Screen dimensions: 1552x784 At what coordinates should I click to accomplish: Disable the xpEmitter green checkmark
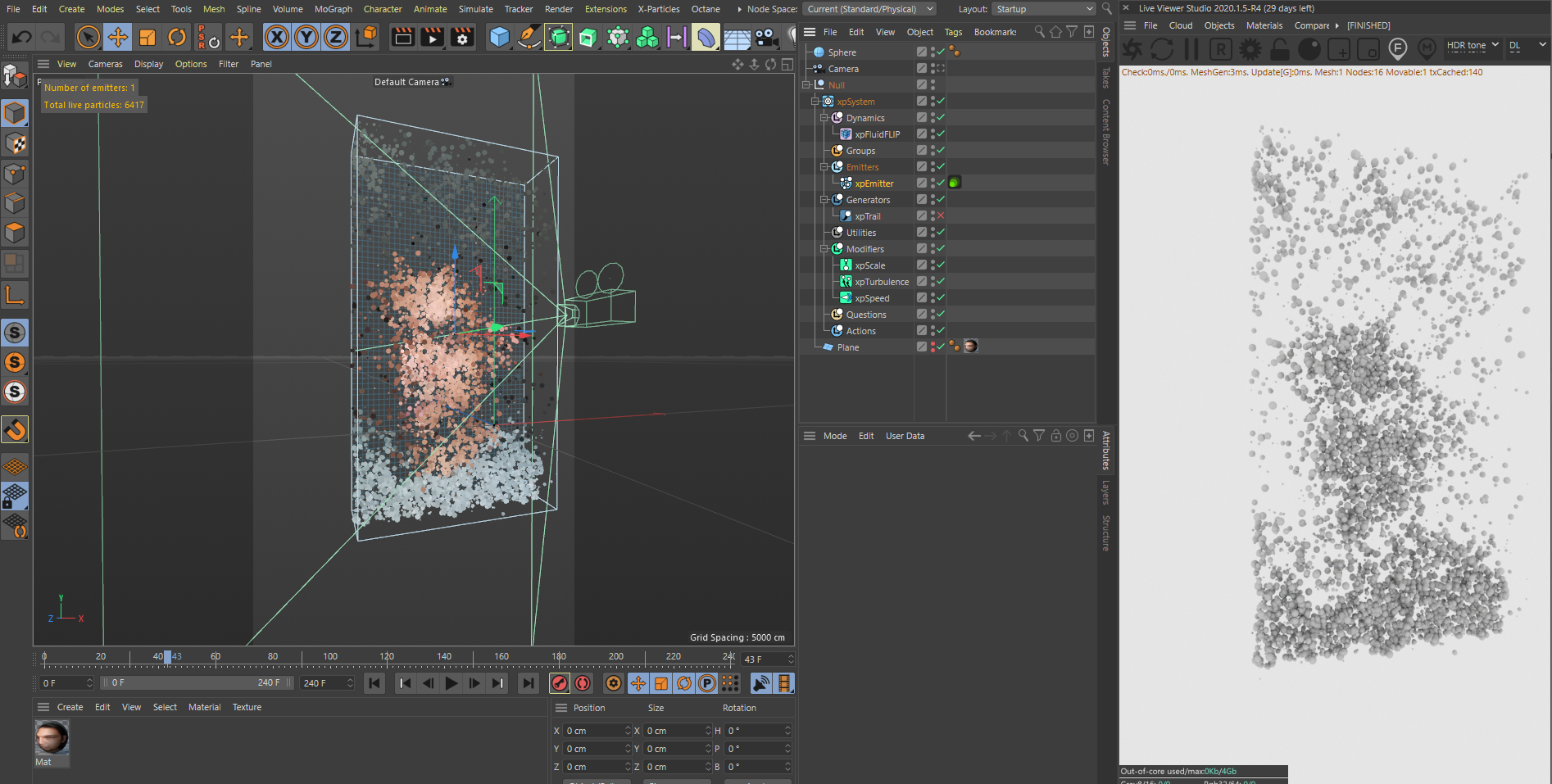[x=941, y=184]
